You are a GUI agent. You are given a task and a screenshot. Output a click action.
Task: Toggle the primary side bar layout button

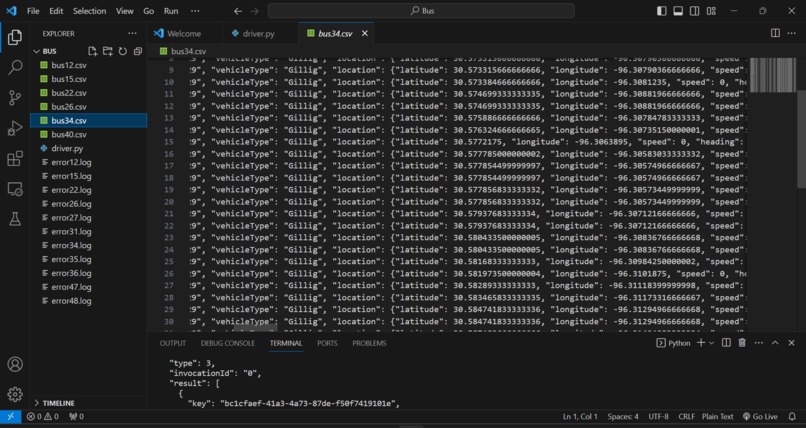pyautogui.click(x=662, y=11)
